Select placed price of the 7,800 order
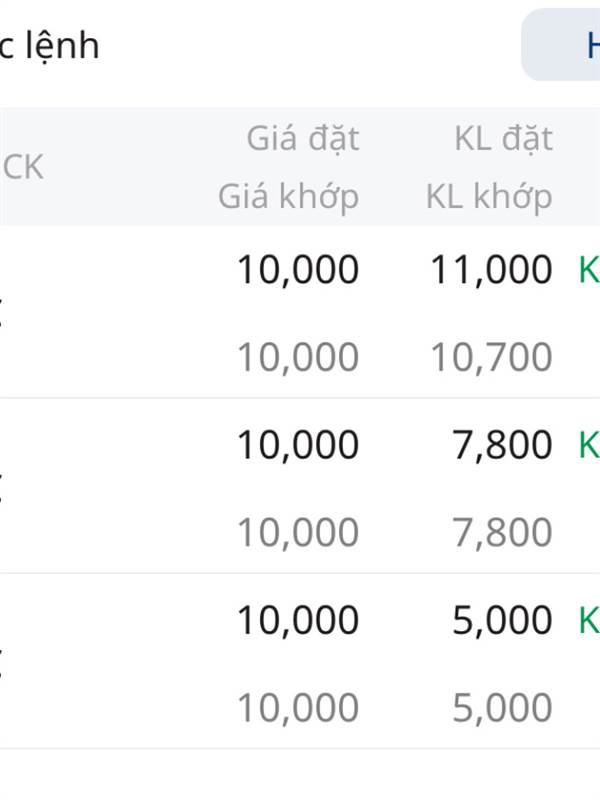Screen dimensions: 600x800 coord(298,444)
